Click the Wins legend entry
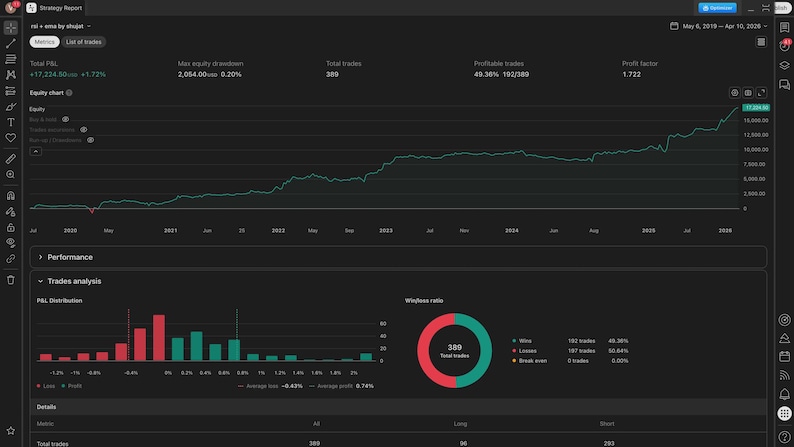 click(522, 341)
